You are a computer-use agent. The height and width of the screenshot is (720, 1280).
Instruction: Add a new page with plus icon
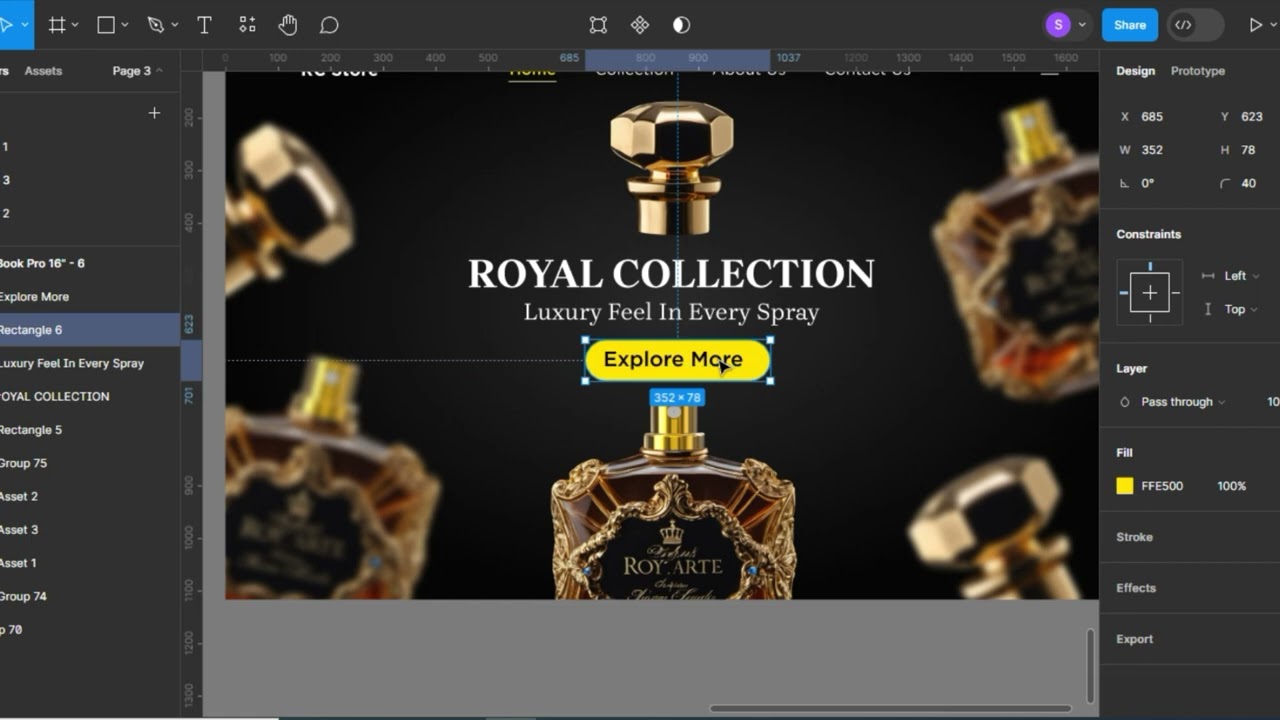tap(154, 113)
